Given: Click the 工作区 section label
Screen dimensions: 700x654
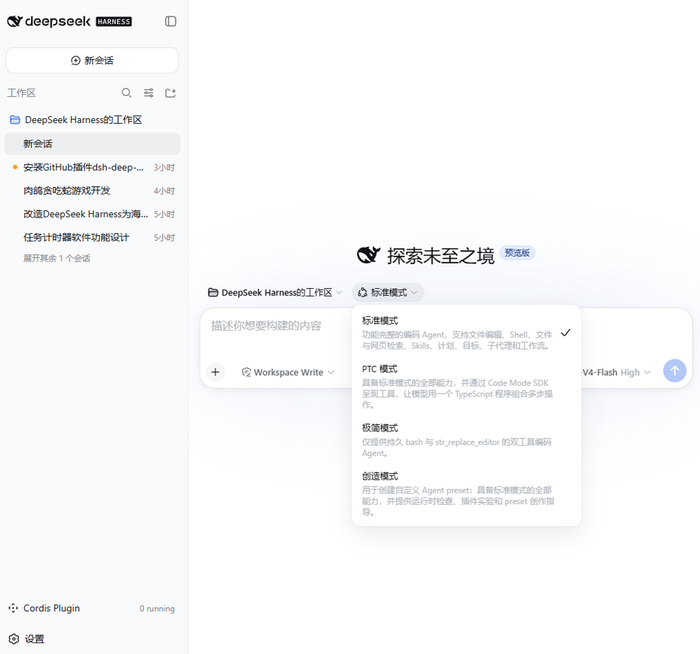Looking at the screenshot, I should click(21, 93).
